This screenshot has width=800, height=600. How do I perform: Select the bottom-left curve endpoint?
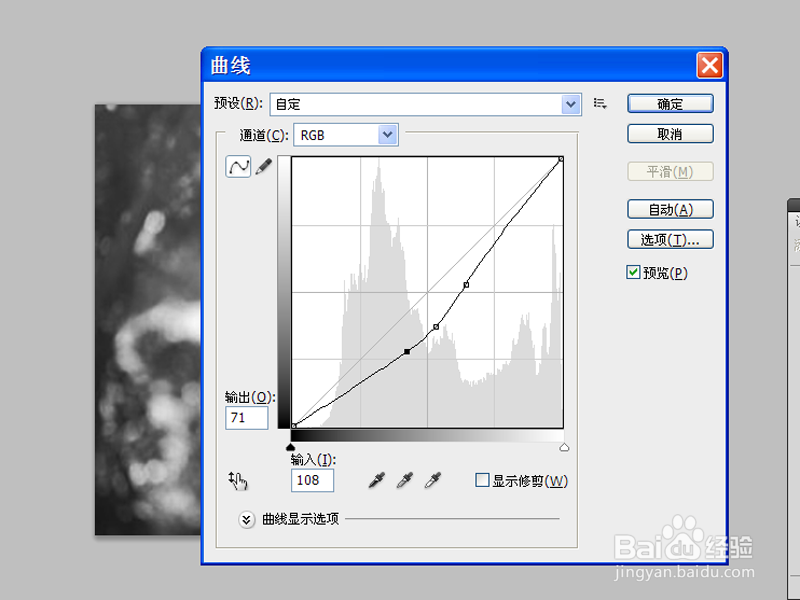tap(294, 426)
